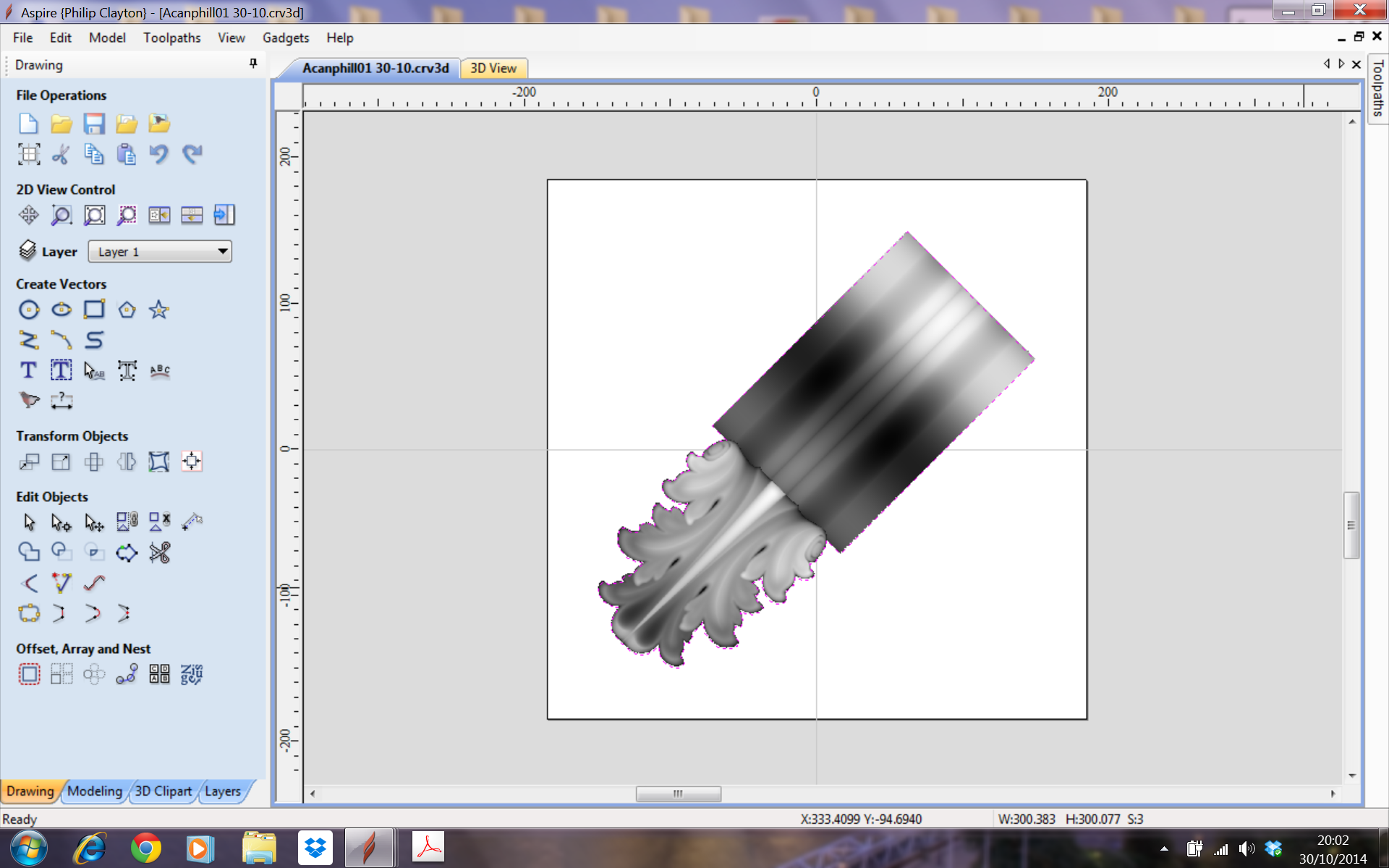
Task: Choose the Draw Text tool
Action: click(29, 370)
